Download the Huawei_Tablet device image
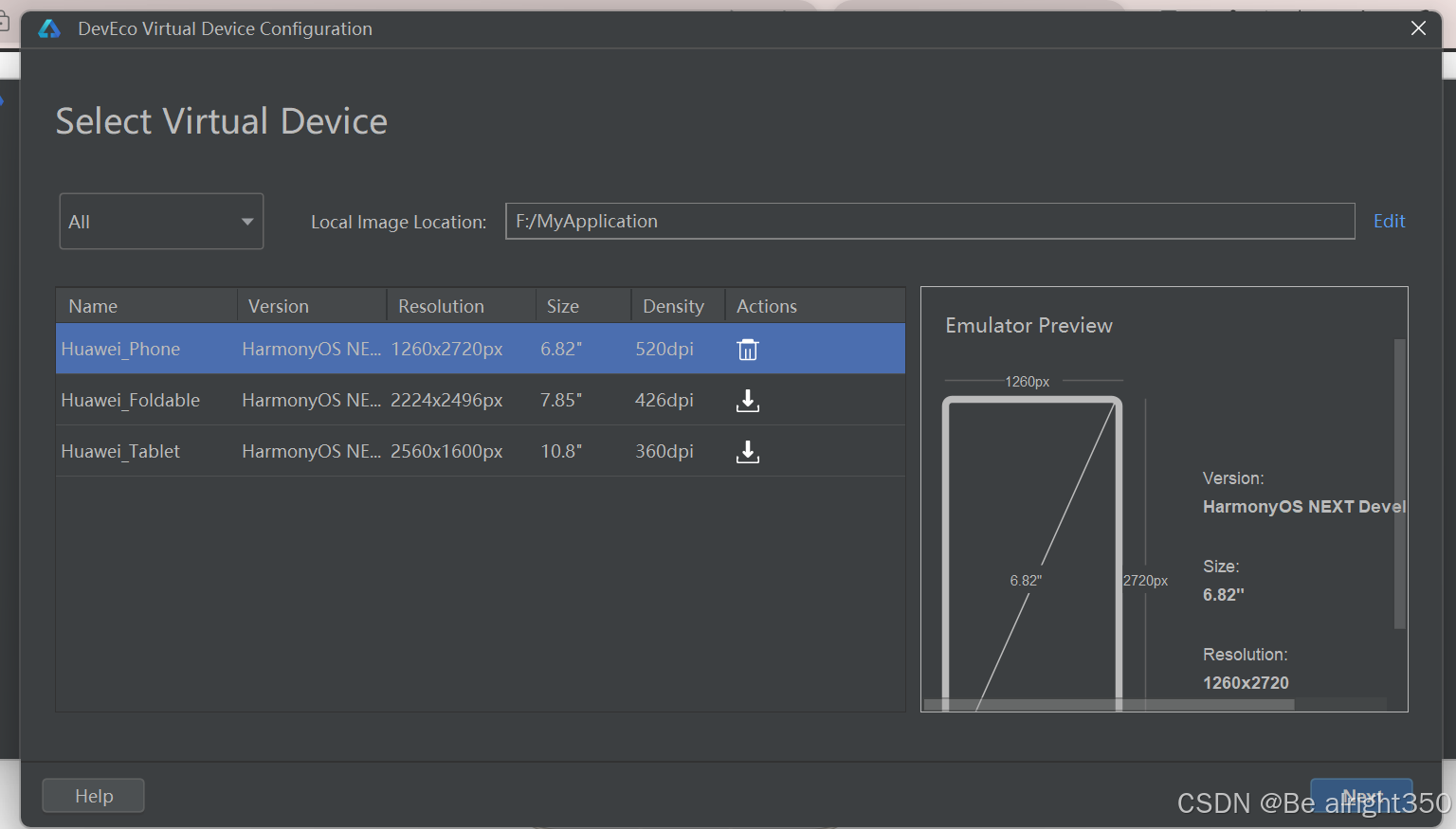1456x829 pixels. 748,452
